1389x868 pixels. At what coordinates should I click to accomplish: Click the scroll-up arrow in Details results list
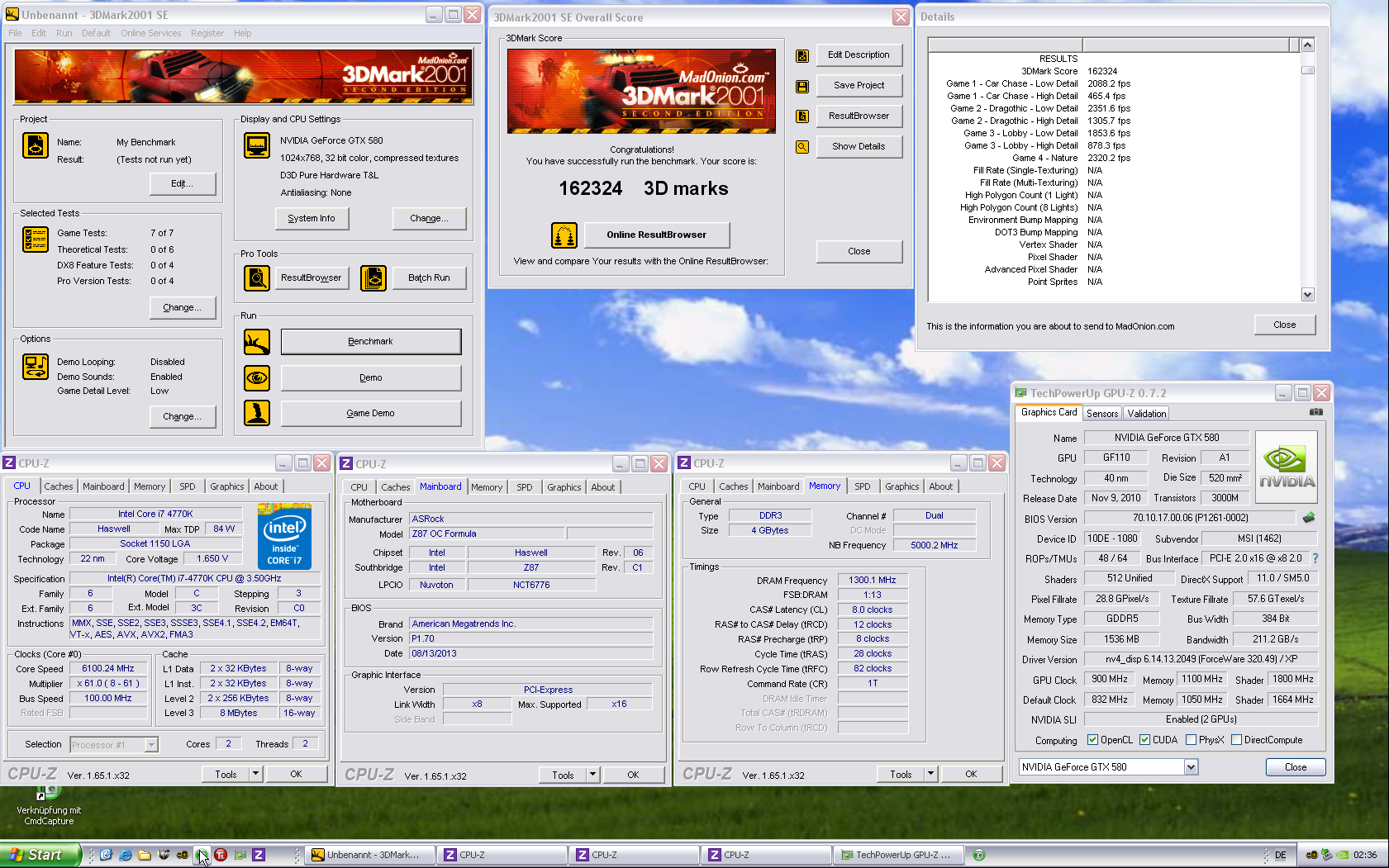tap(1307, 45)
